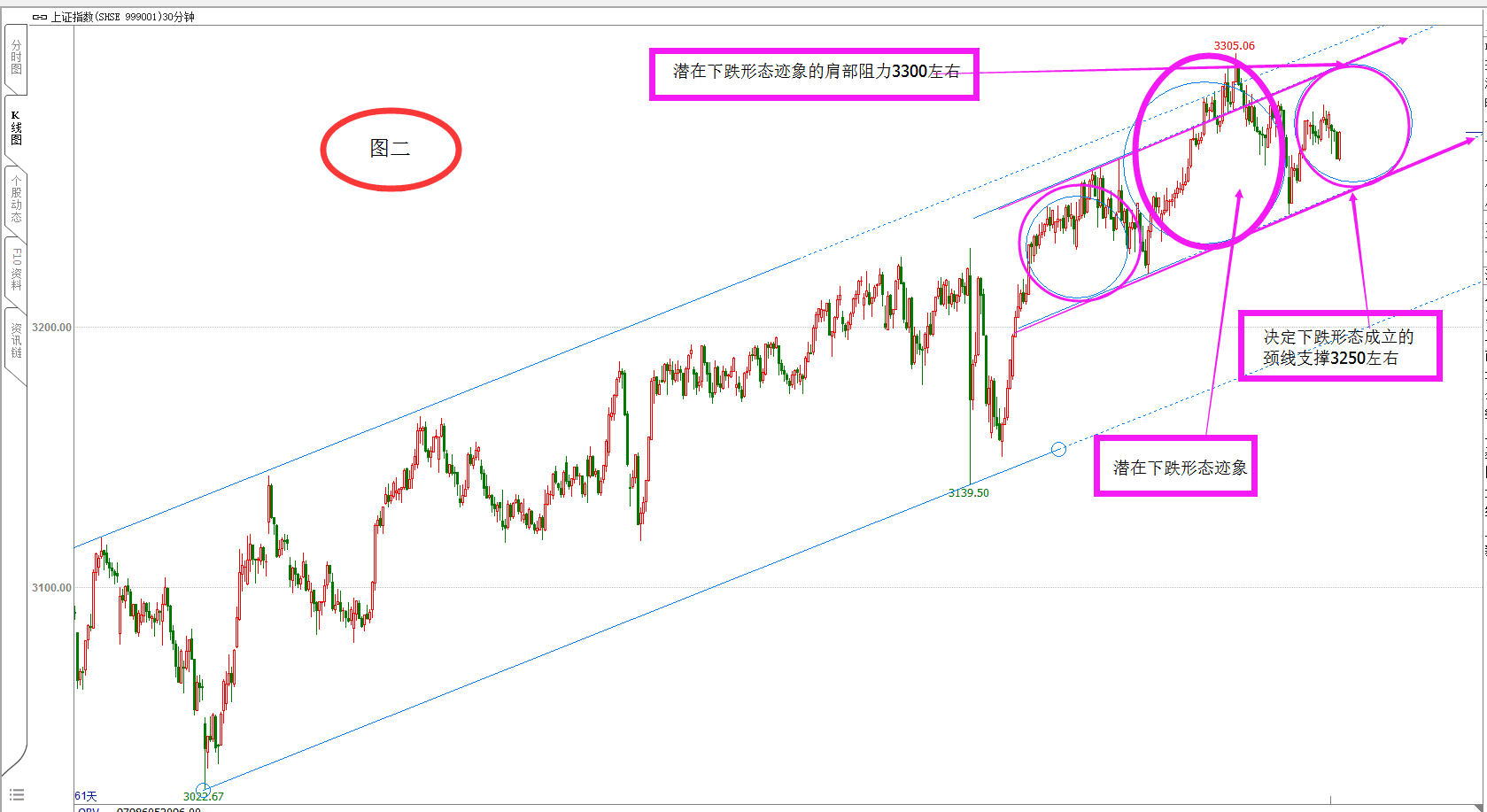Open the 个股动态 side tab
1487x812 pixels.
coord(16,199)
